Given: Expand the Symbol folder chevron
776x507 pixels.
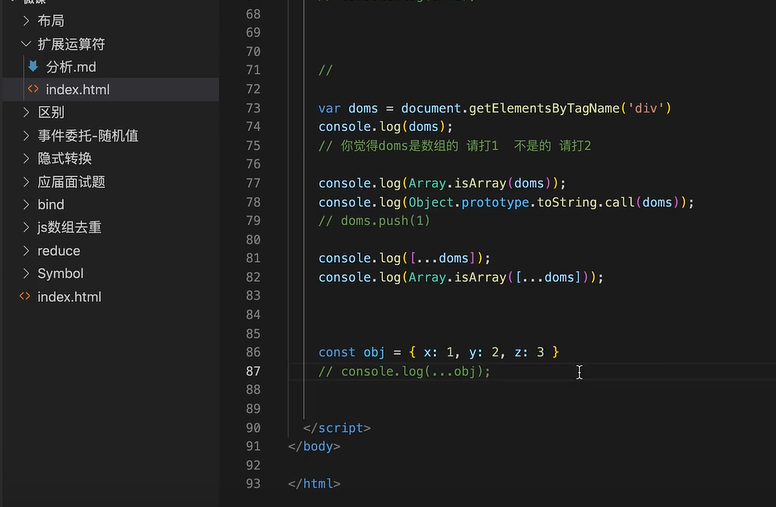Looking at the screenshot, I should pyautogui.click(x=26, y=273).
